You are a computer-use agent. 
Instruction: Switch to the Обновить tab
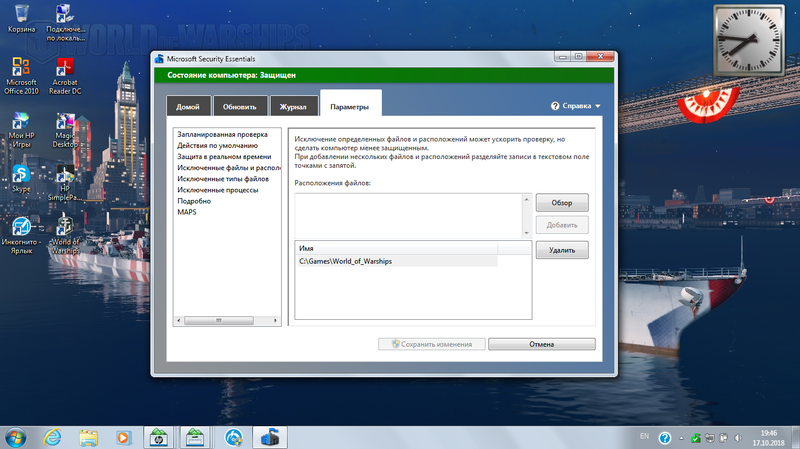[240, 106]
